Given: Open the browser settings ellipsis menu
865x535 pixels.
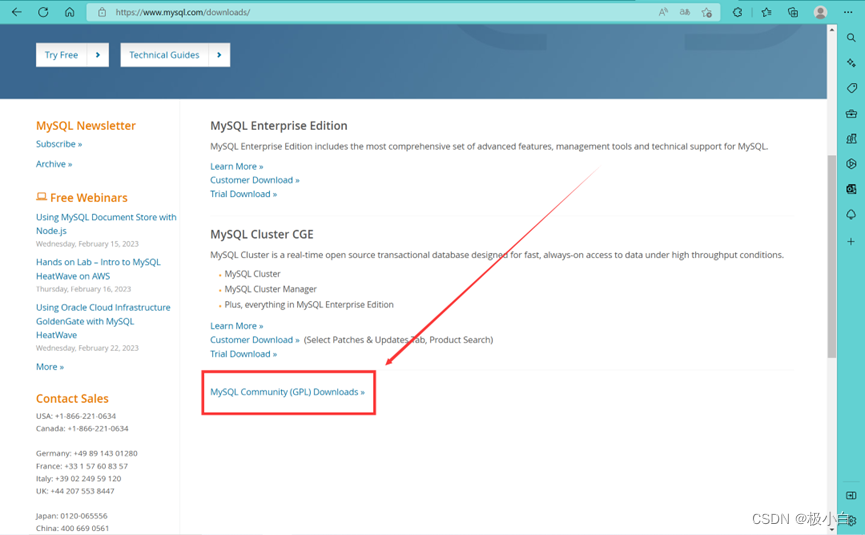Looking at the screenshot, I should 848,12.
